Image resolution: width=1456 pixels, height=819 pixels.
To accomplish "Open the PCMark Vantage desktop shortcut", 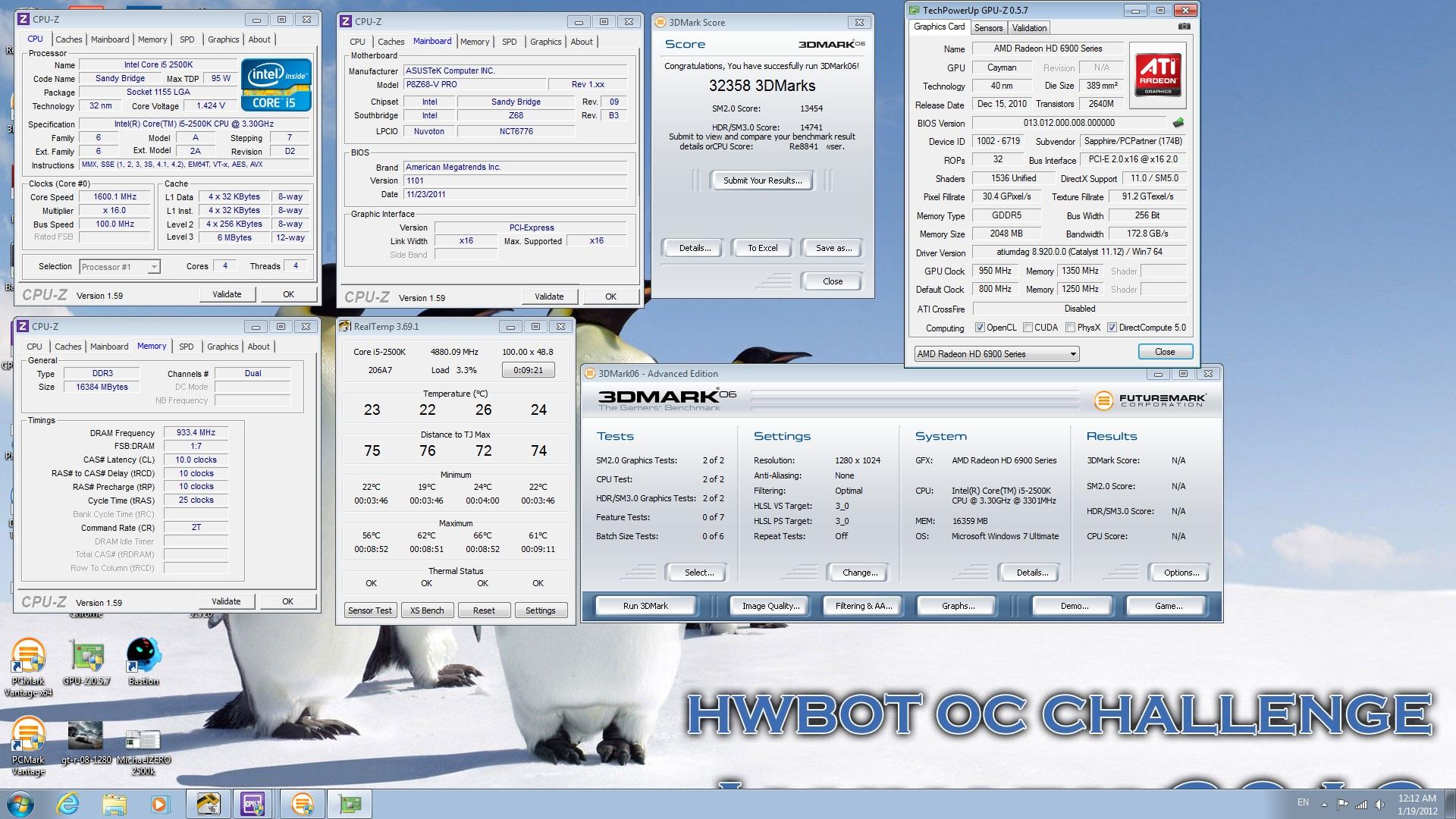I will (28, 747).
